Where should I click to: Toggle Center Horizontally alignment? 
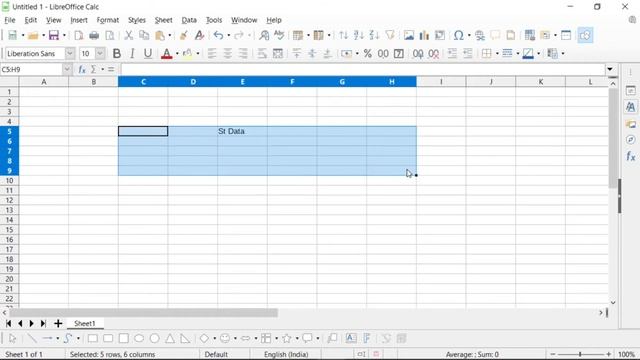[x=227, y=53]
